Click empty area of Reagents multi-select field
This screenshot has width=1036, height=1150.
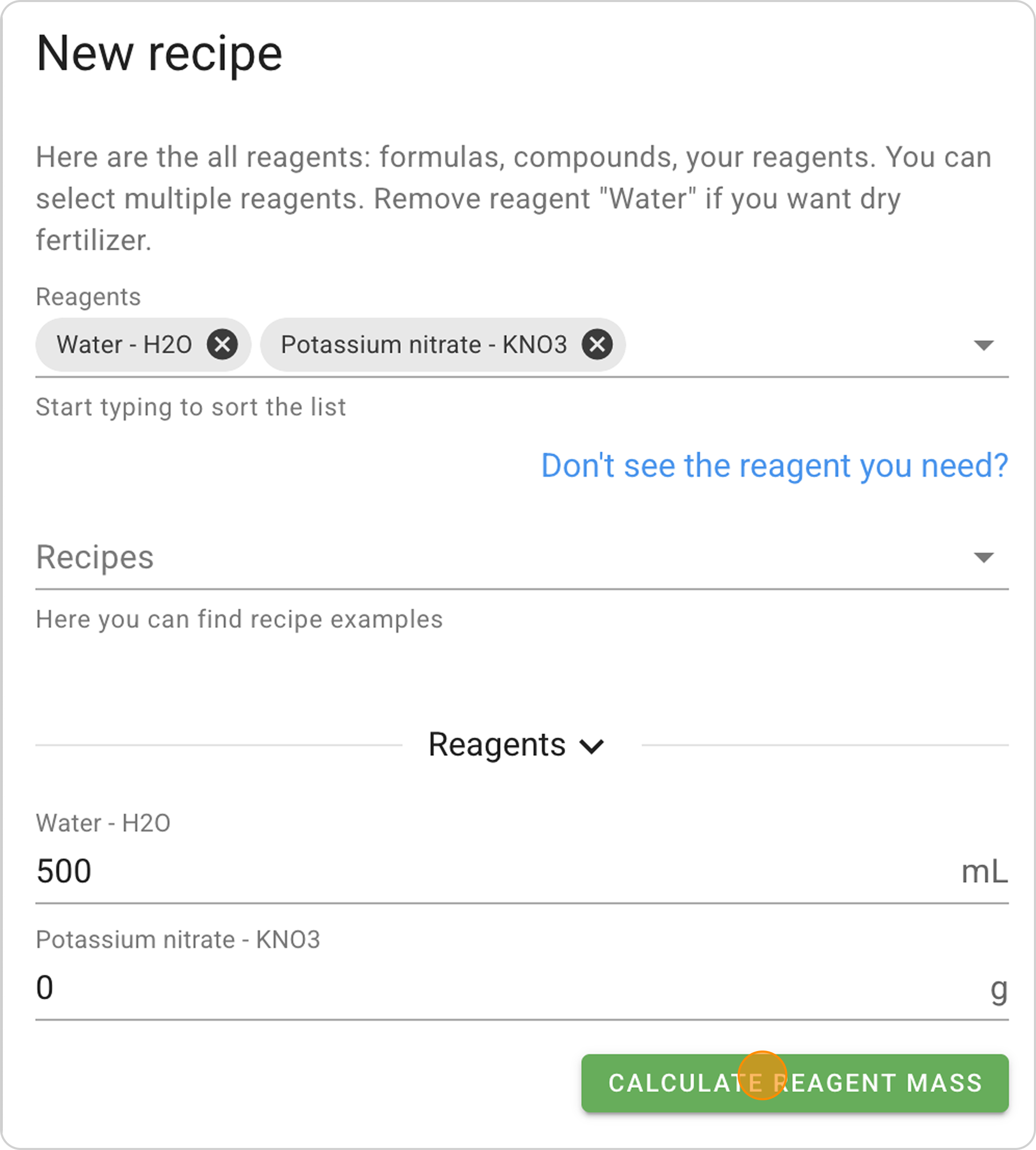pyautogui.click(x=797, y=345)
